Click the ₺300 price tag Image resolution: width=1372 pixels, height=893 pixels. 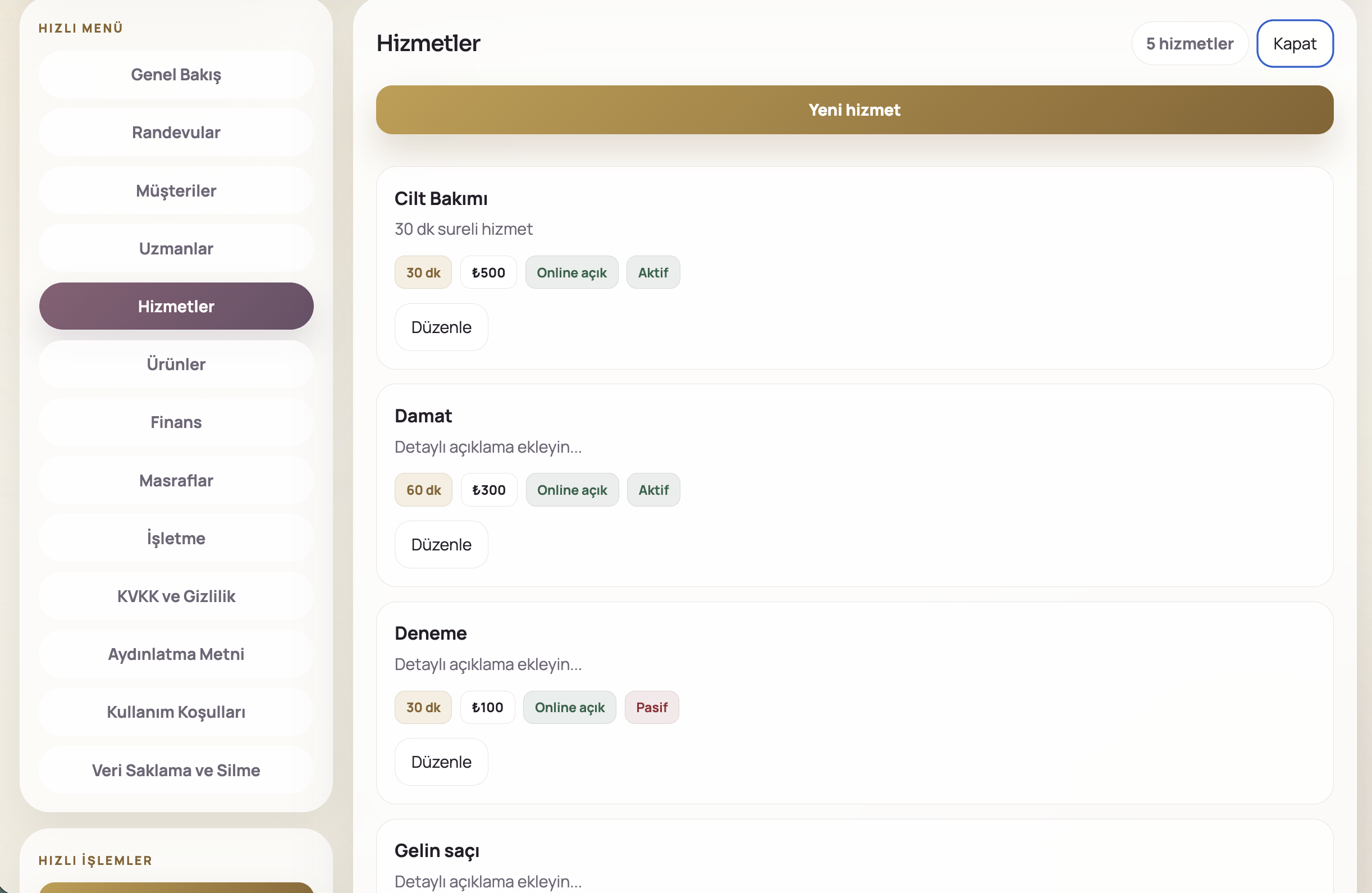click(489, 490)
